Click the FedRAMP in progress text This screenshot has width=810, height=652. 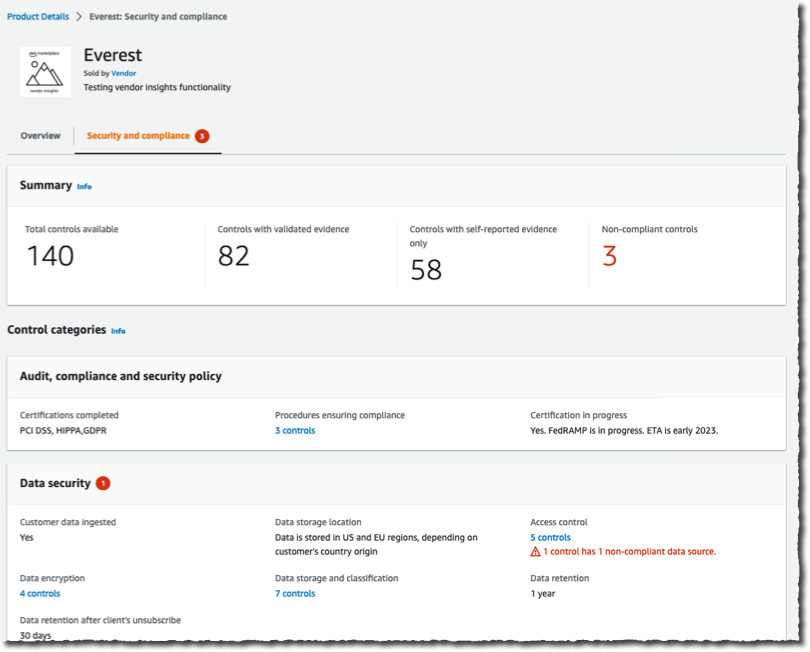[624, 430]
